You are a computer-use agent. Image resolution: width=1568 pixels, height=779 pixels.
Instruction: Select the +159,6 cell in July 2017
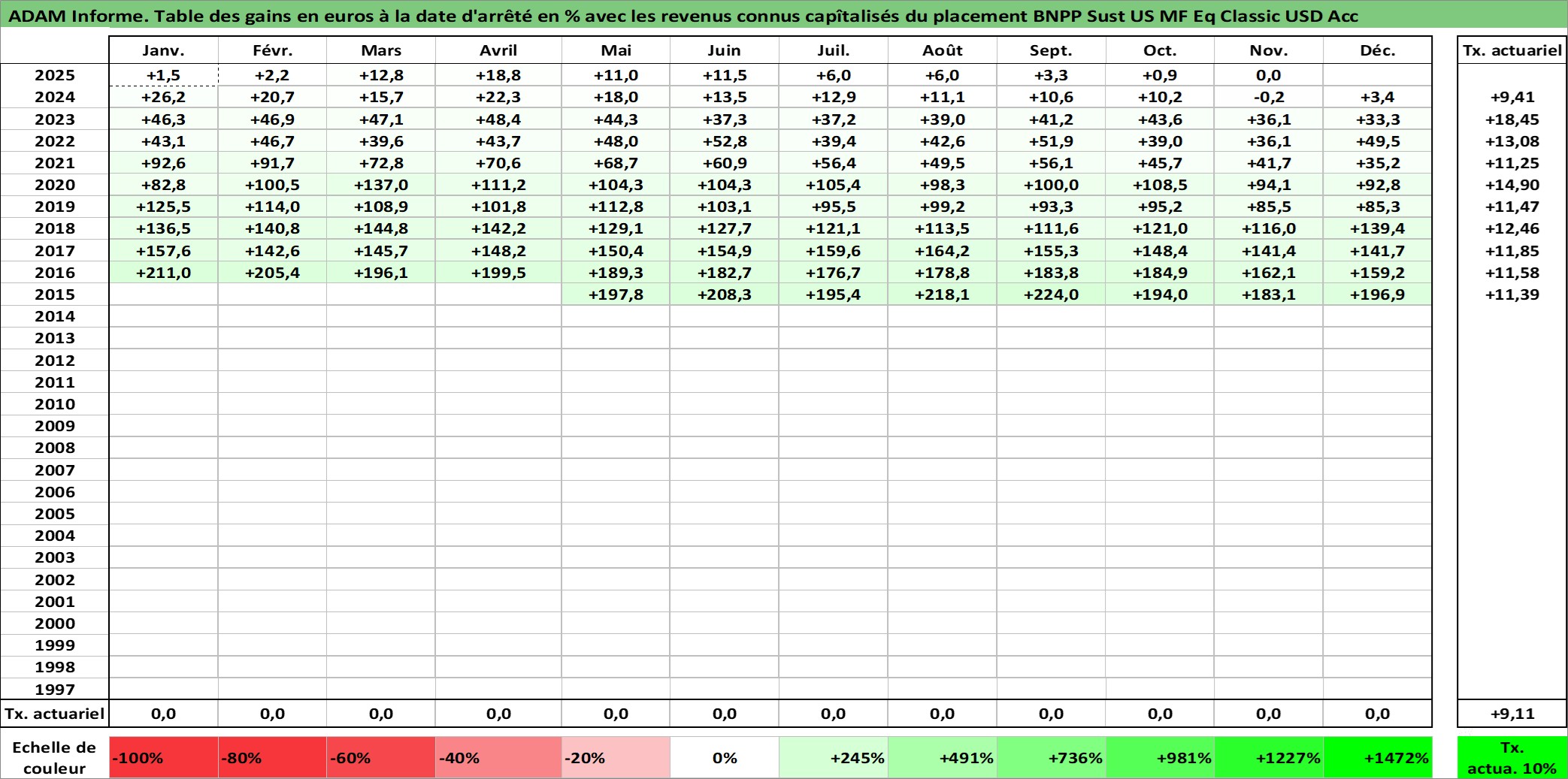[x=833, y=251]
